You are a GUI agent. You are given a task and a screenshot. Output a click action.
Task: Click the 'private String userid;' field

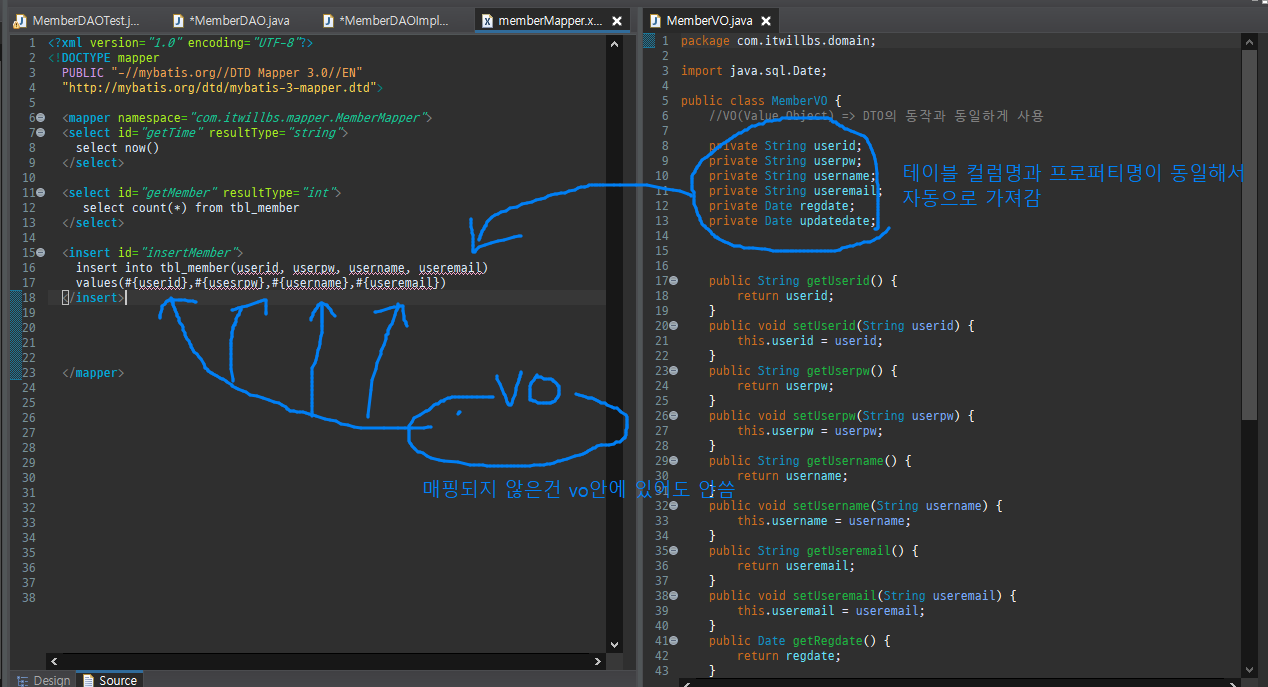785,146
